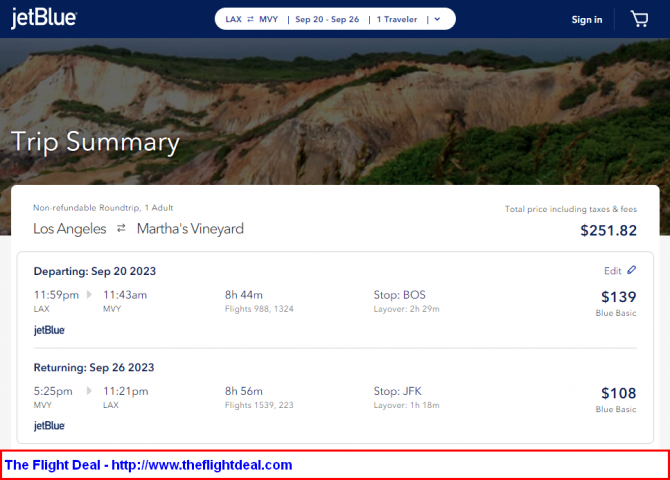
Task: Click Layover: 2h 29m text
Action: point(406,309)
